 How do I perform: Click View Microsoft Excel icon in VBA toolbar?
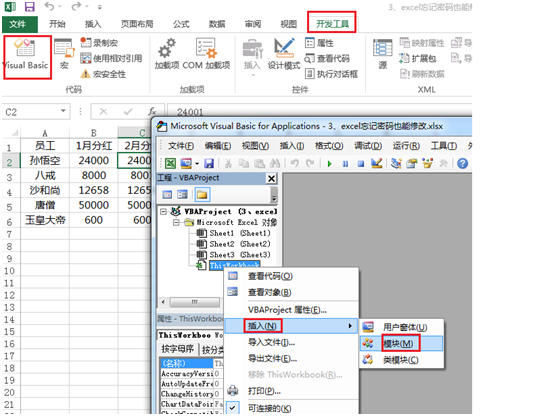coord(170,164)
